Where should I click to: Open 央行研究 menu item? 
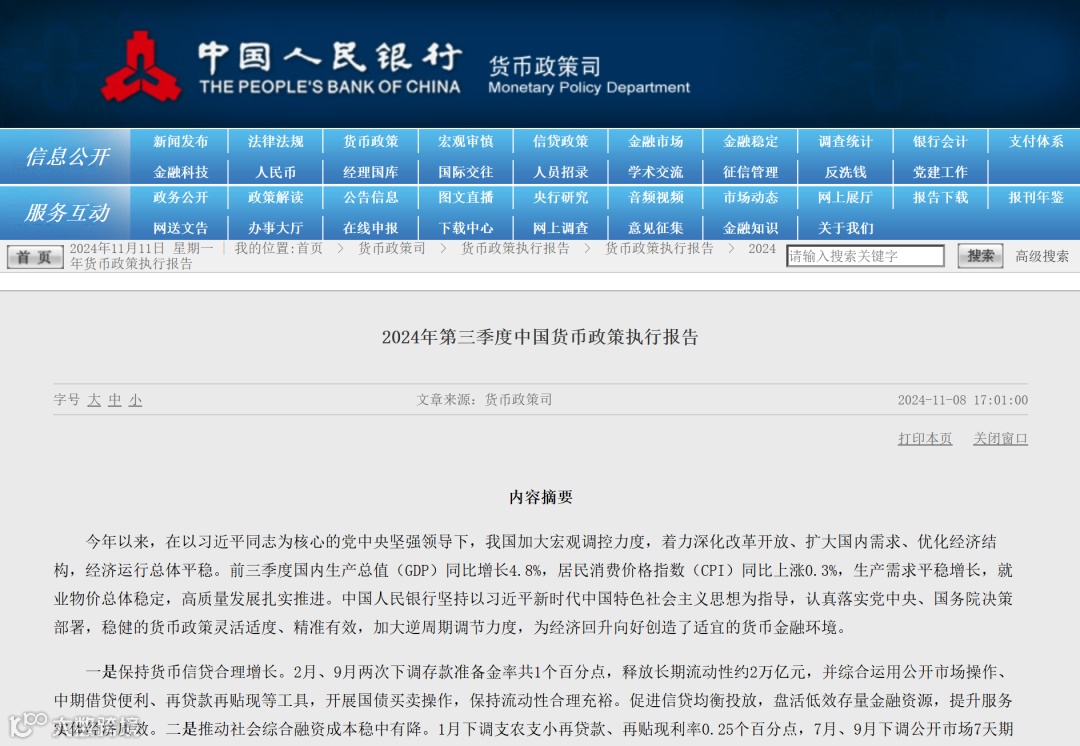click(x=561, y=197)
